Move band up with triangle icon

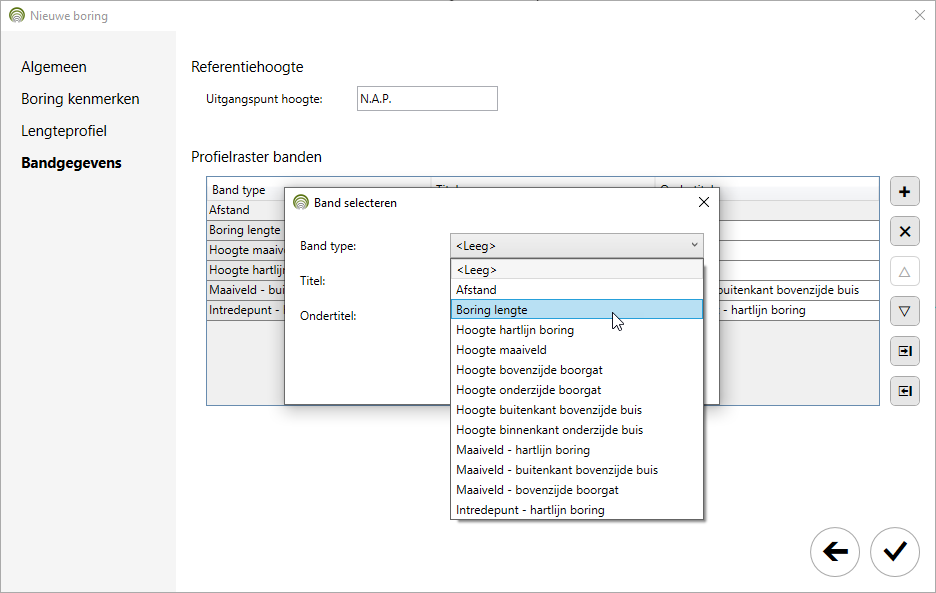coord(904,272)
